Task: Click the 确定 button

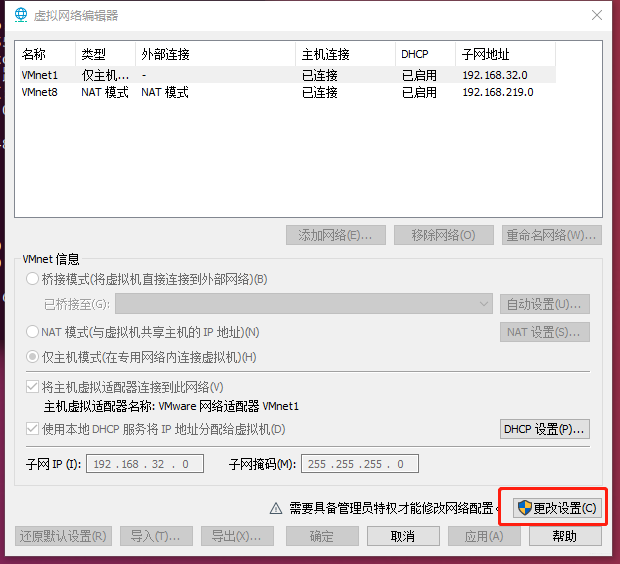Action: pyautogui.click(x=322, y=536)
